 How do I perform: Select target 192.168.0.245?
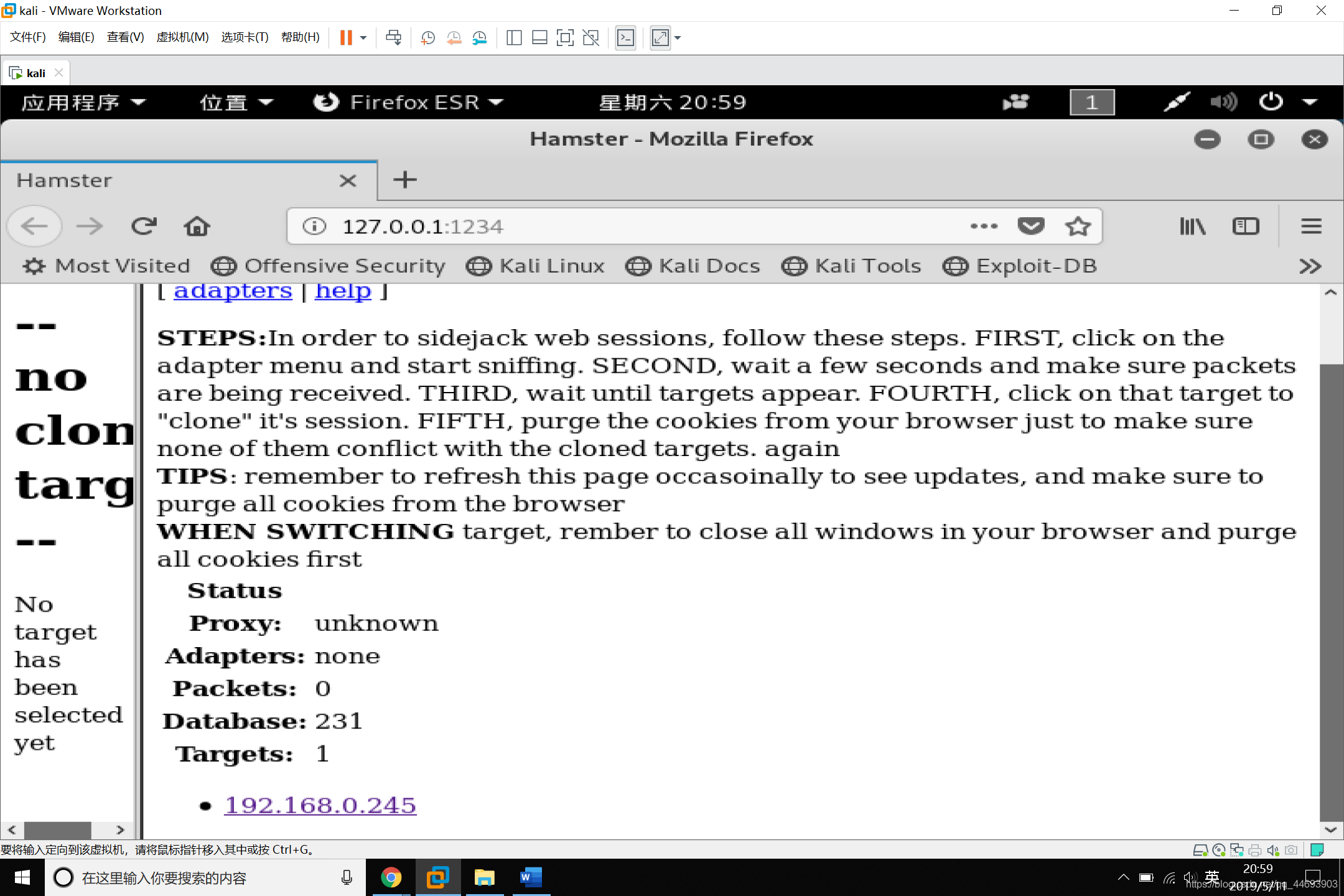pos(320,805)
